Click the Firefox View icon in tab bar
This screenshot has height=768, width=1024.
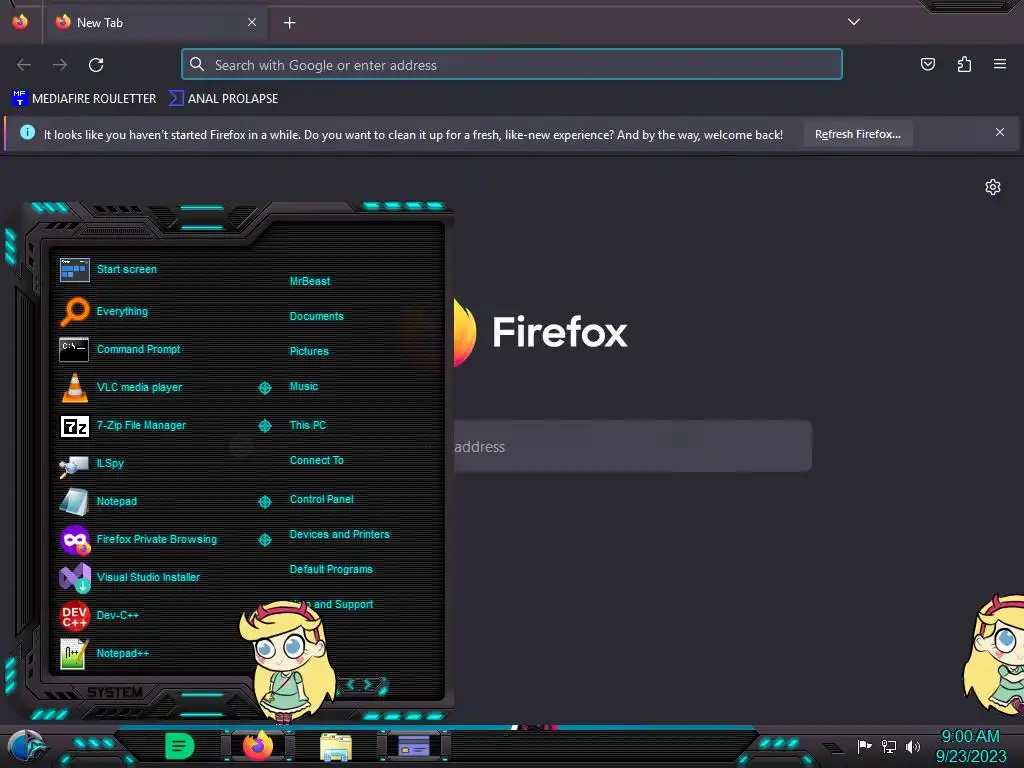pyautogui.click(x=20, y=22)
